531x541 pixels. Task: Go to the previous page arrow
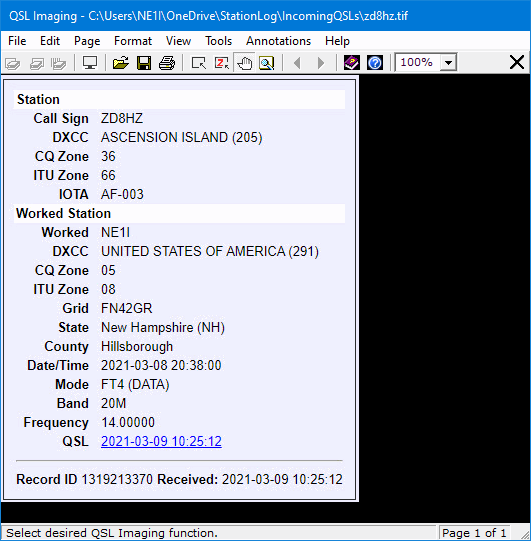coord(297,63)
